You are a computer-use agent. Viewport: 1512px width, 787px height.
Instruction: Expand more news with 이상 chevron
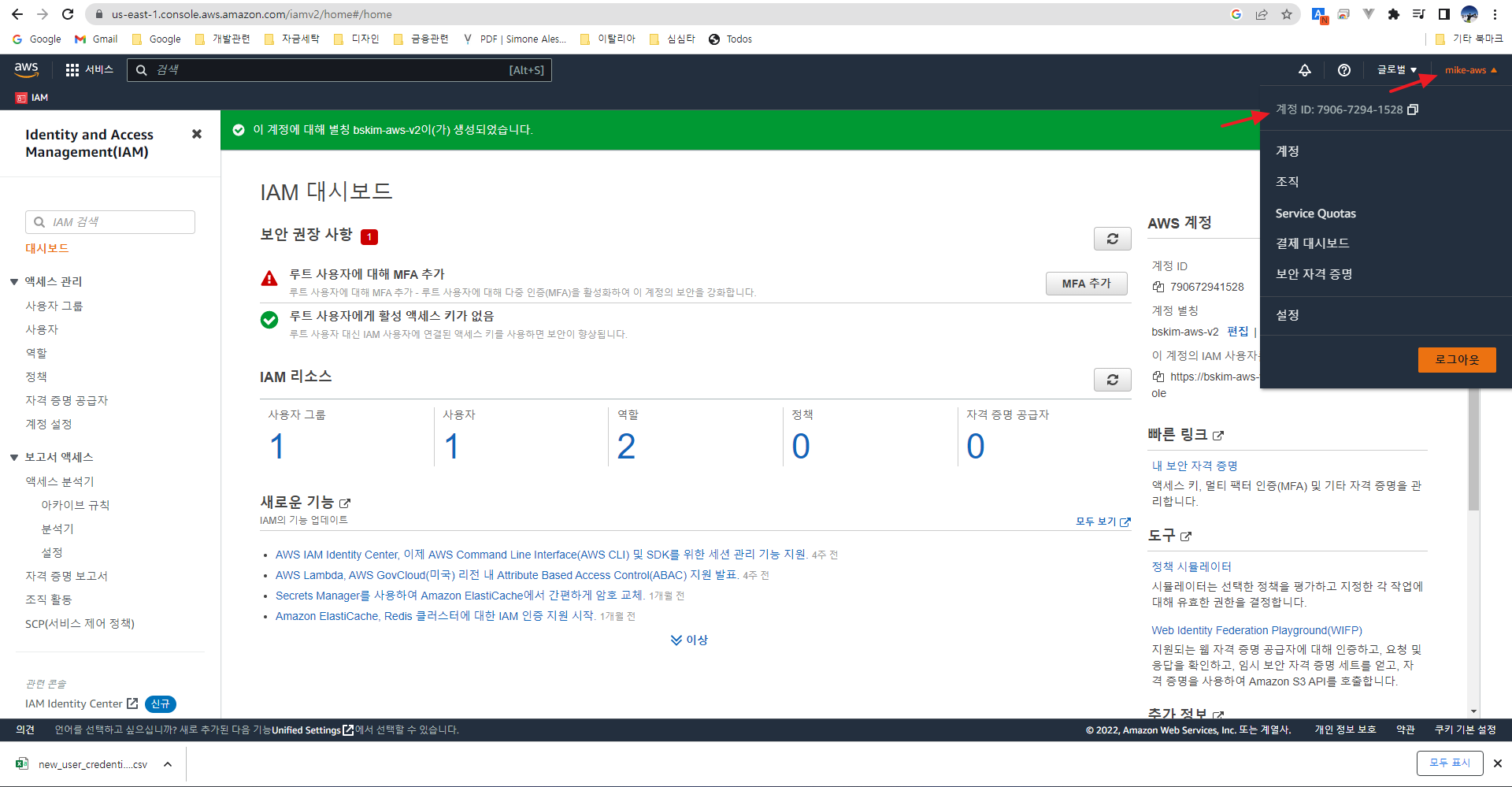coord(689,640)
